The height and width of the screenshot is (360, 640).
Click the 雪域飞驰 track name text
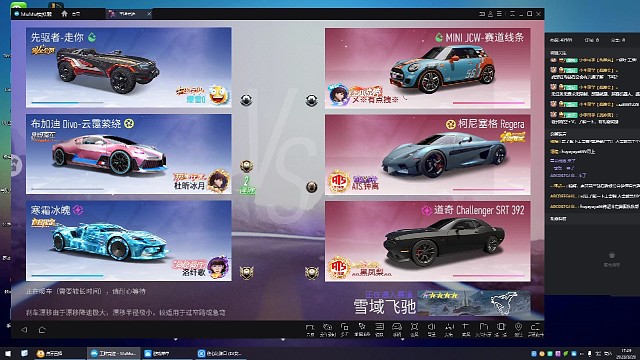pos(384,307)
